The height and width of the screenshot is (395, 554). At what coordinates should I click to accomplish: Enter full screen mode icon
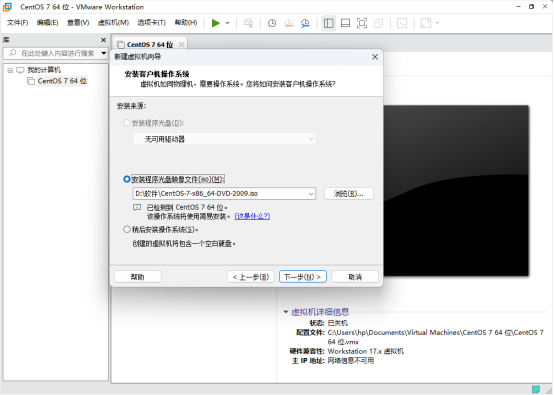361,23
